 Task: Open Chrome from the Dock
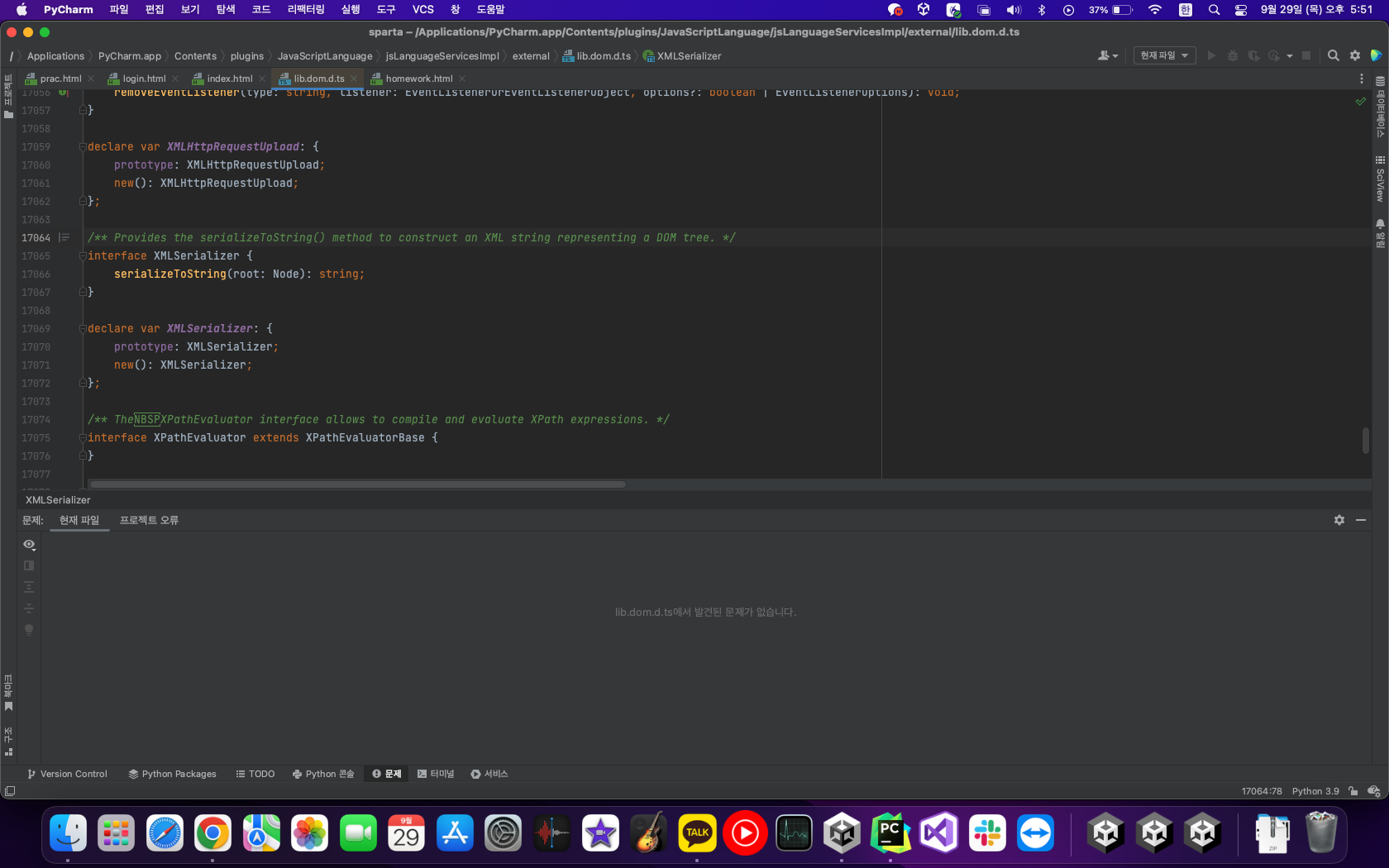[x=212, y=833]
